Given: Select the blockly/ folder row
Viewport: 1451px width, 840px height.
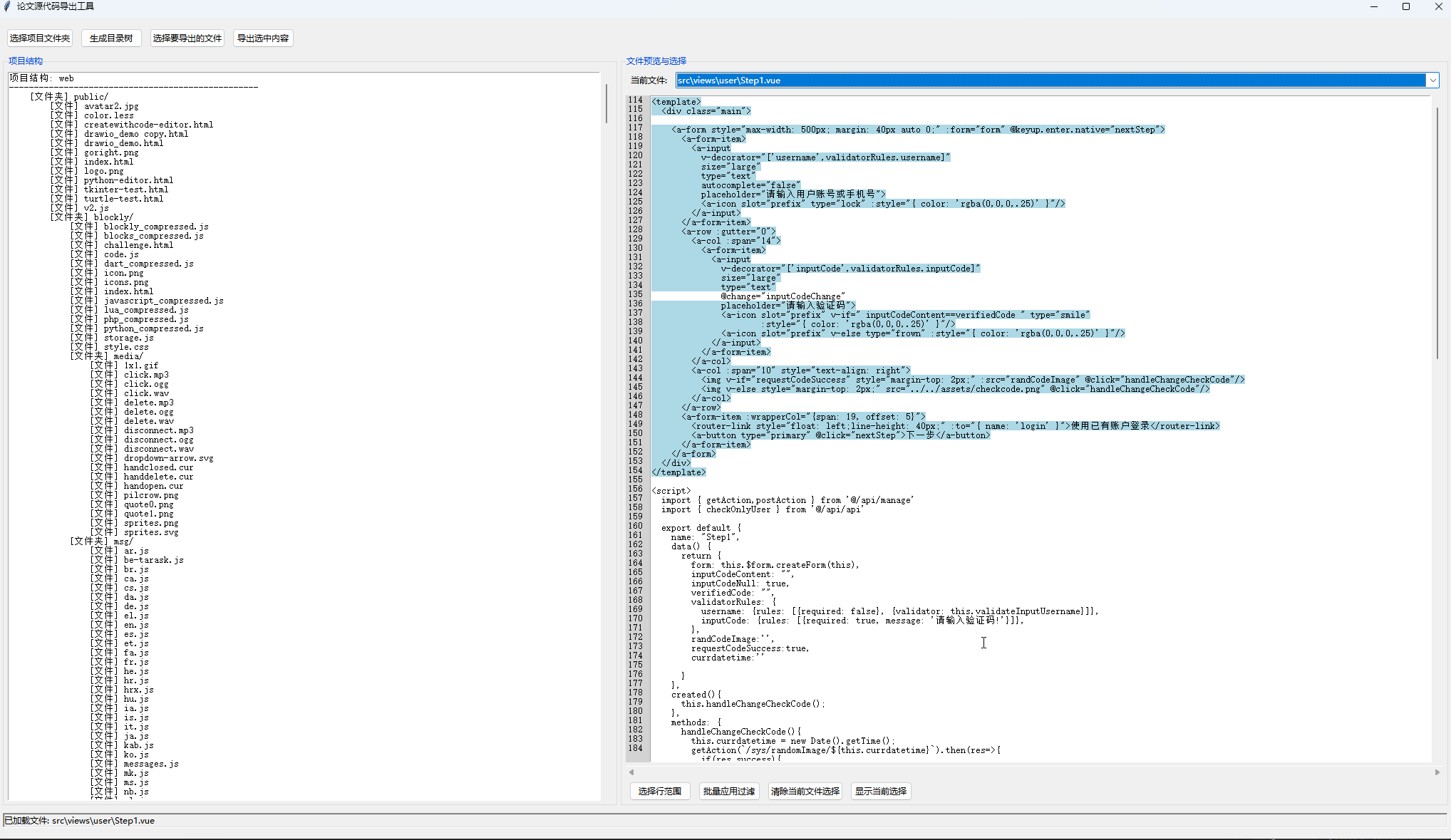Looking at the screenshot, I should [92, 217].
